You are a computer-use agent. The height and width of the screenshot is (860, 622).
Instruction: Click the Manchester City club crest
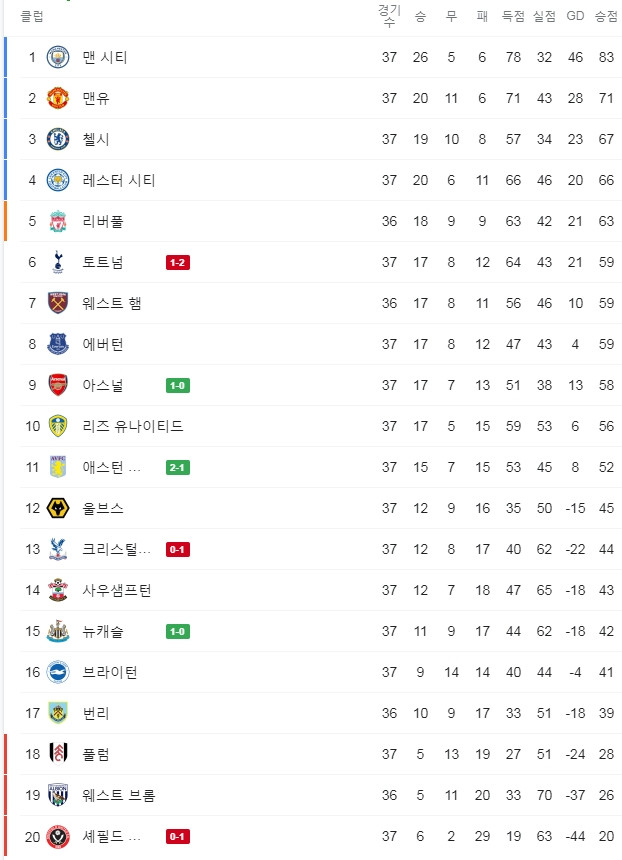[x=58, y=57]
